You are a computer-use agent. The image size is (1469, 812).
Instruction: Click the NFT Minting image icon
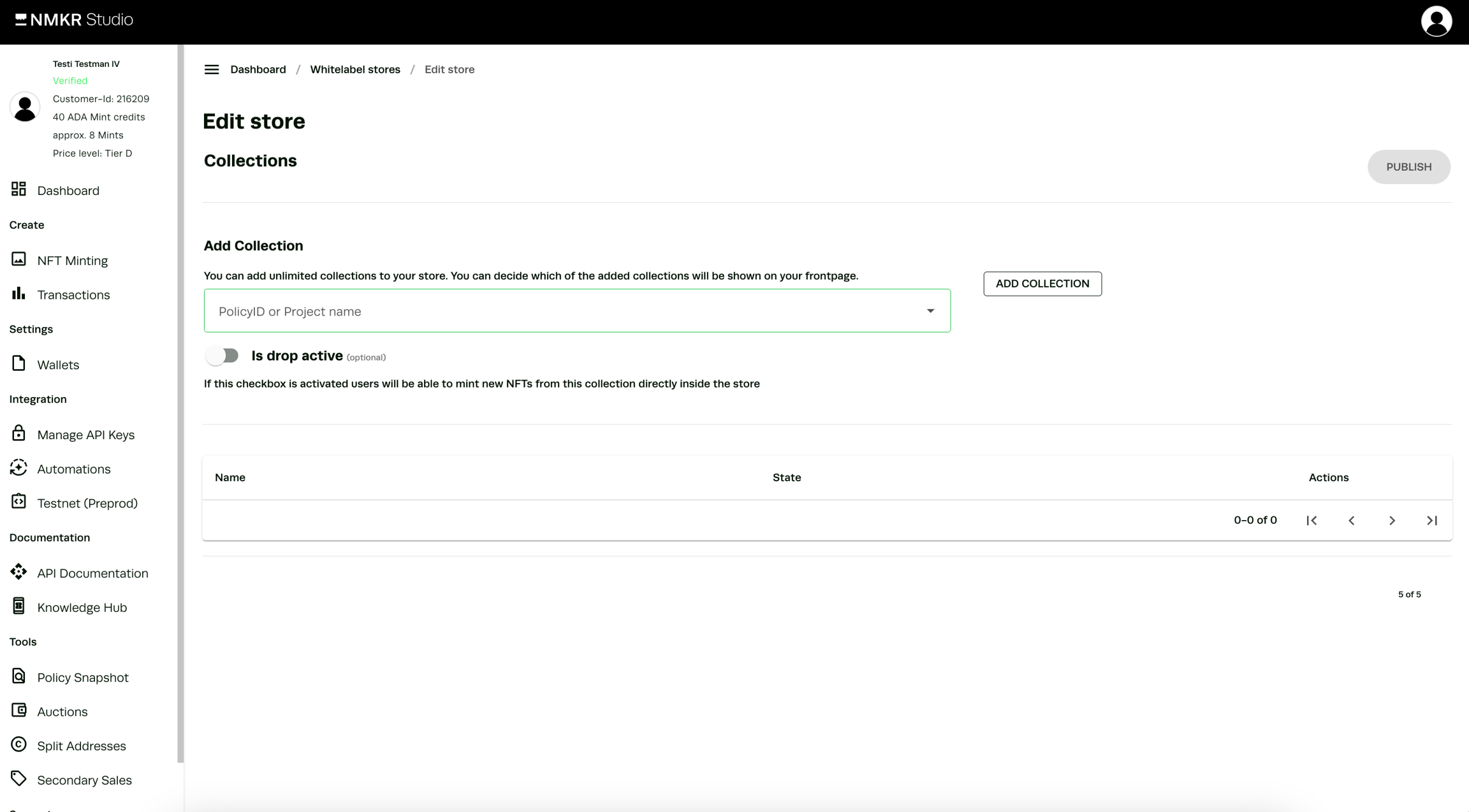tap(18, 259)
